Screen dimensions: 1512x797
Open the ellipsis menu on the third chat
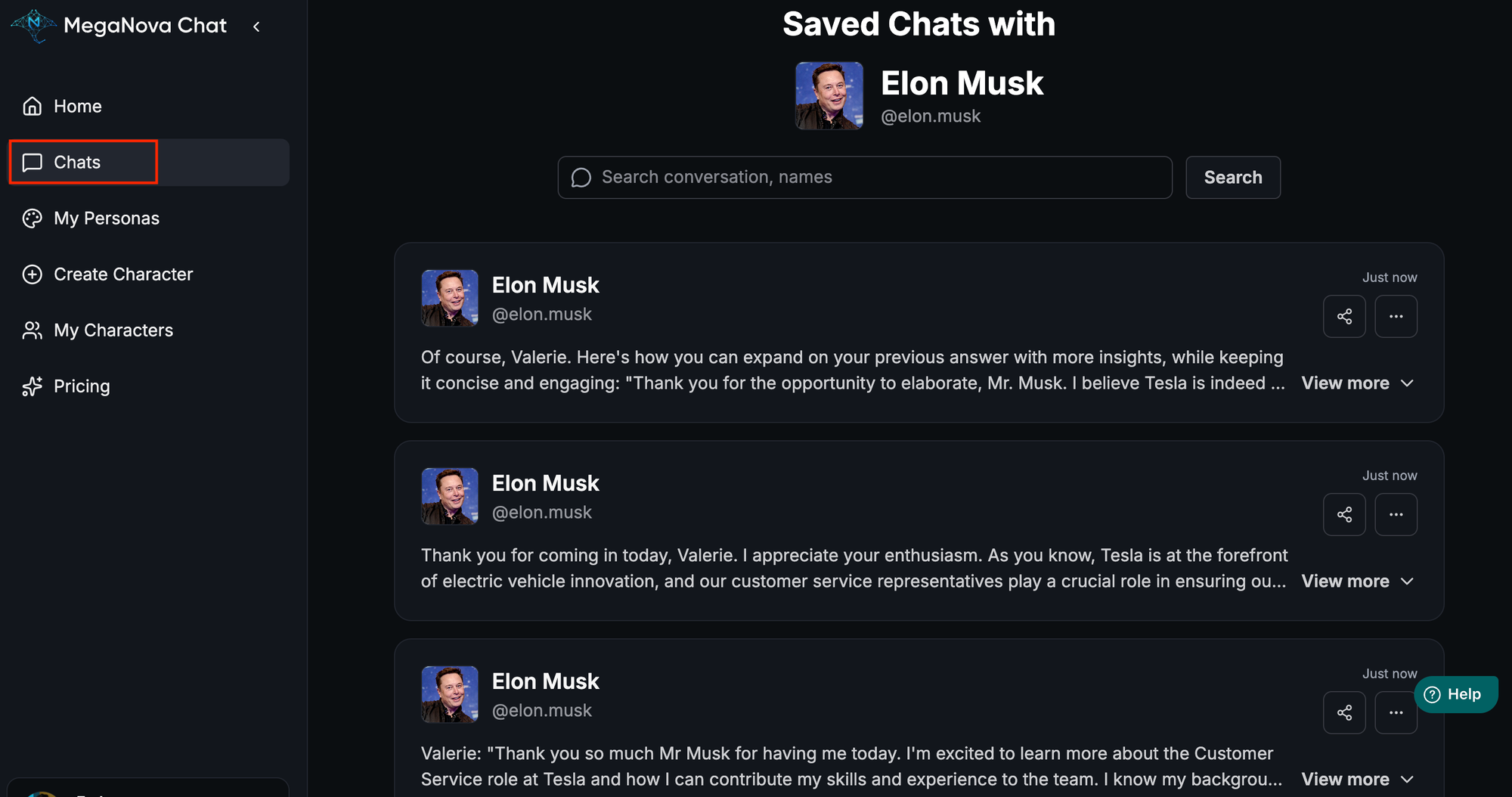1396,712
